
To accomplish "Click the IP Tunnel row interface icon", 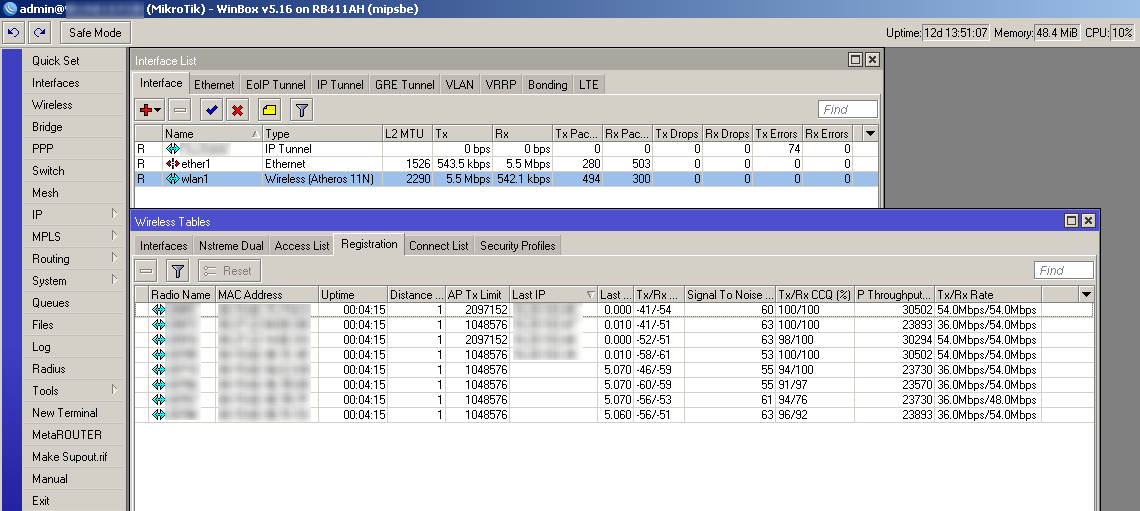I will [x=173, y=149].
